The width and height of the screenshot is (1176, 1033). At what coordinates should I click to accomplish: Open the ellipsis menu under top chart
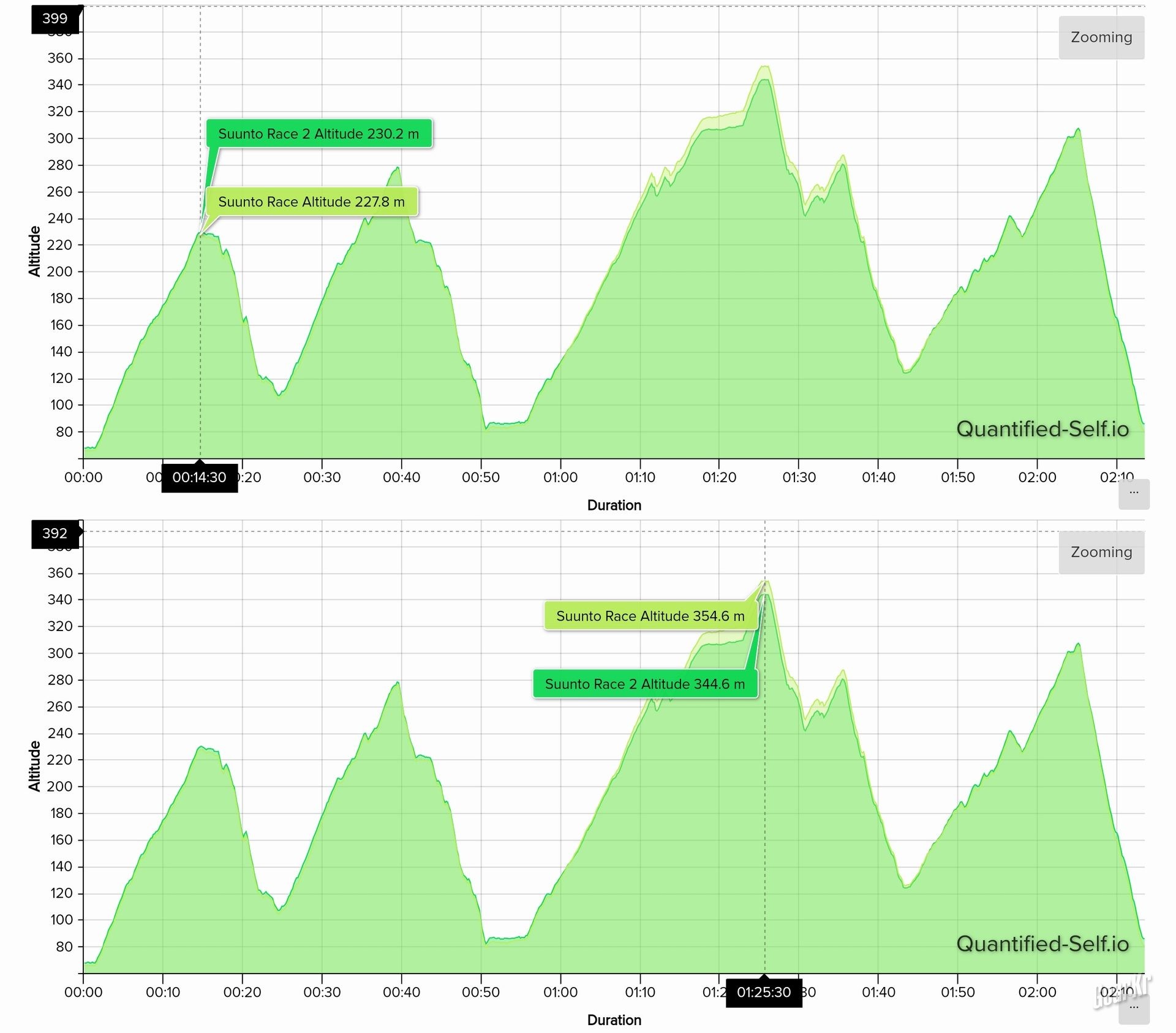coord(1133,494)
